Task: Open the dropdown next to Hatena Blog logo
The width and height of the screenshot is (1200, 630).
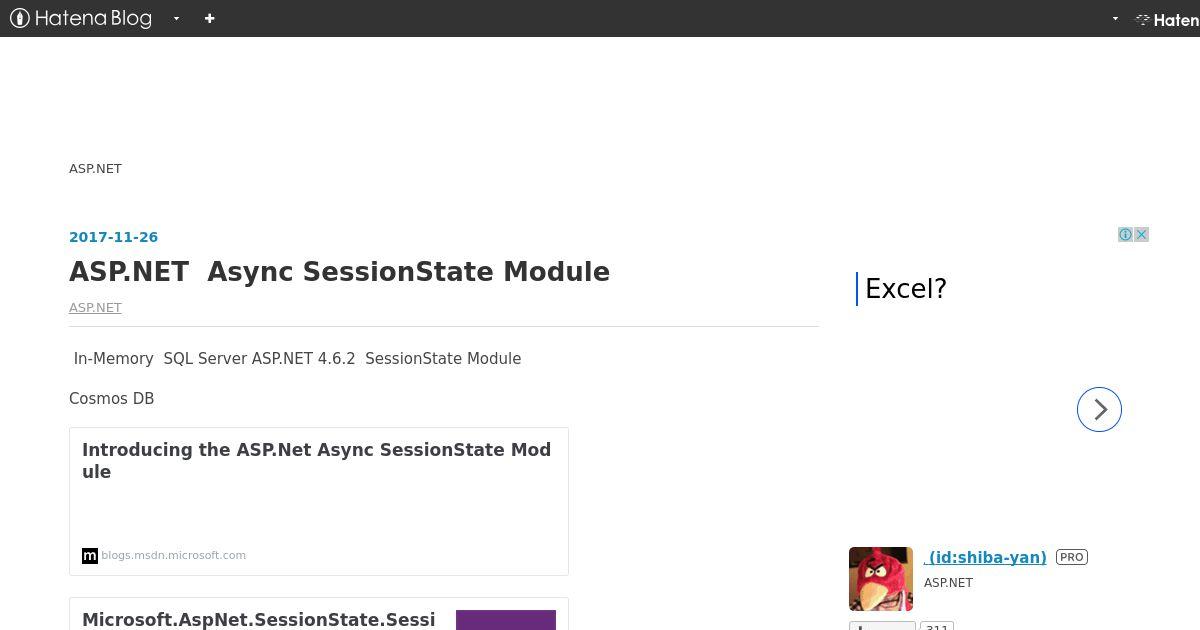Action: click(176, 18)
